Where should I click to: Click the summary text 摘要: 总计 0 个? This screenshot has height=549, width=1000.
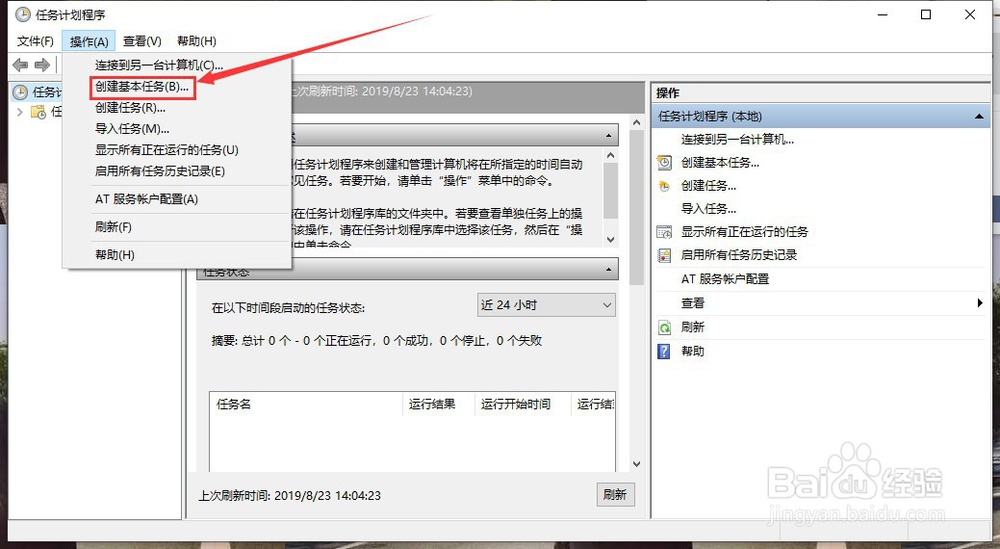(253, 340)
